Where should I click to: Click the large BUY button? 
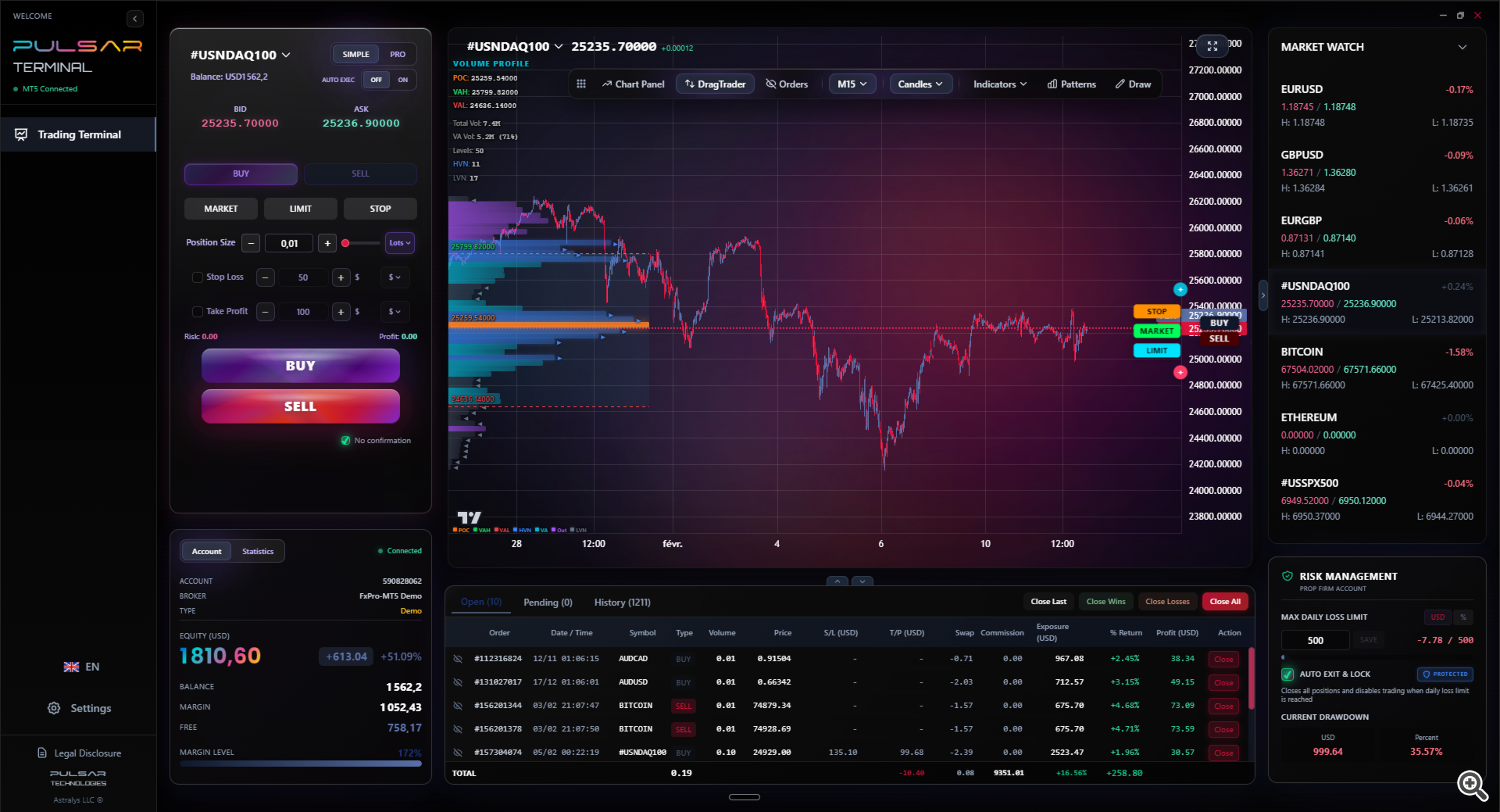pos(300,366)
